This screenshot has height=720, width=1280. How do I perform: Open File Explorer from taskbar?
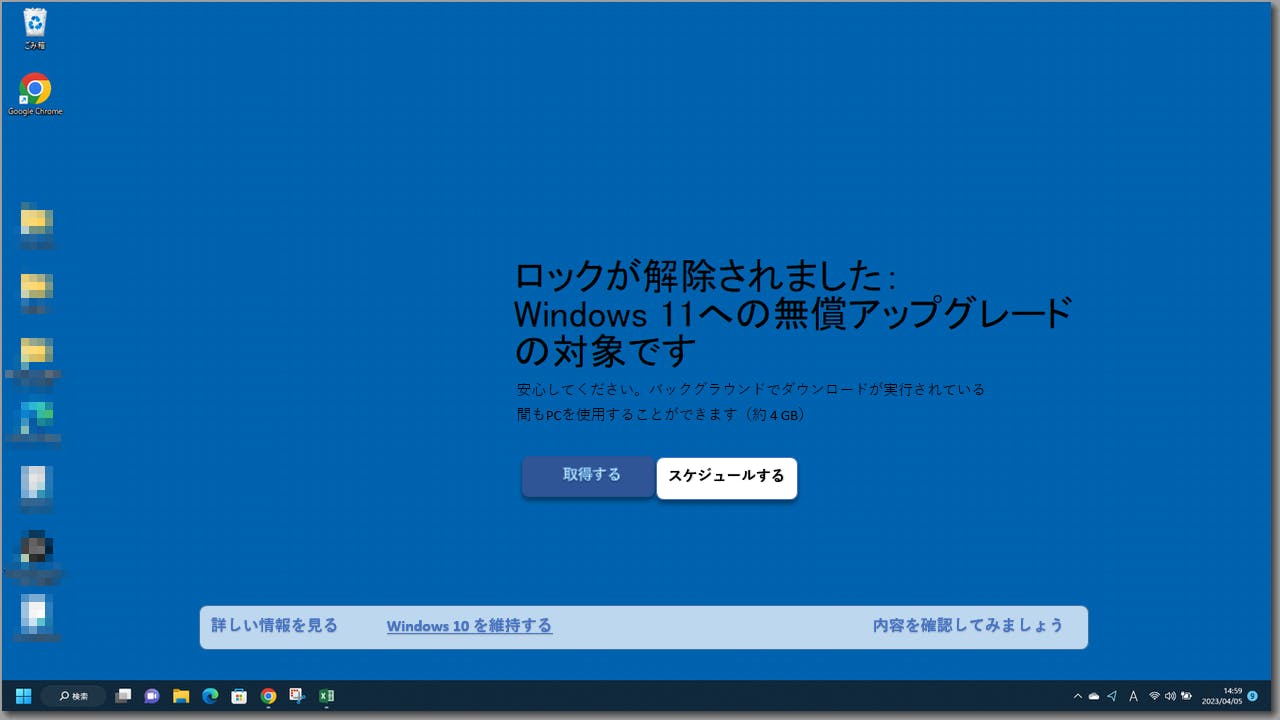pyautogui.click(x=181, y=696)
